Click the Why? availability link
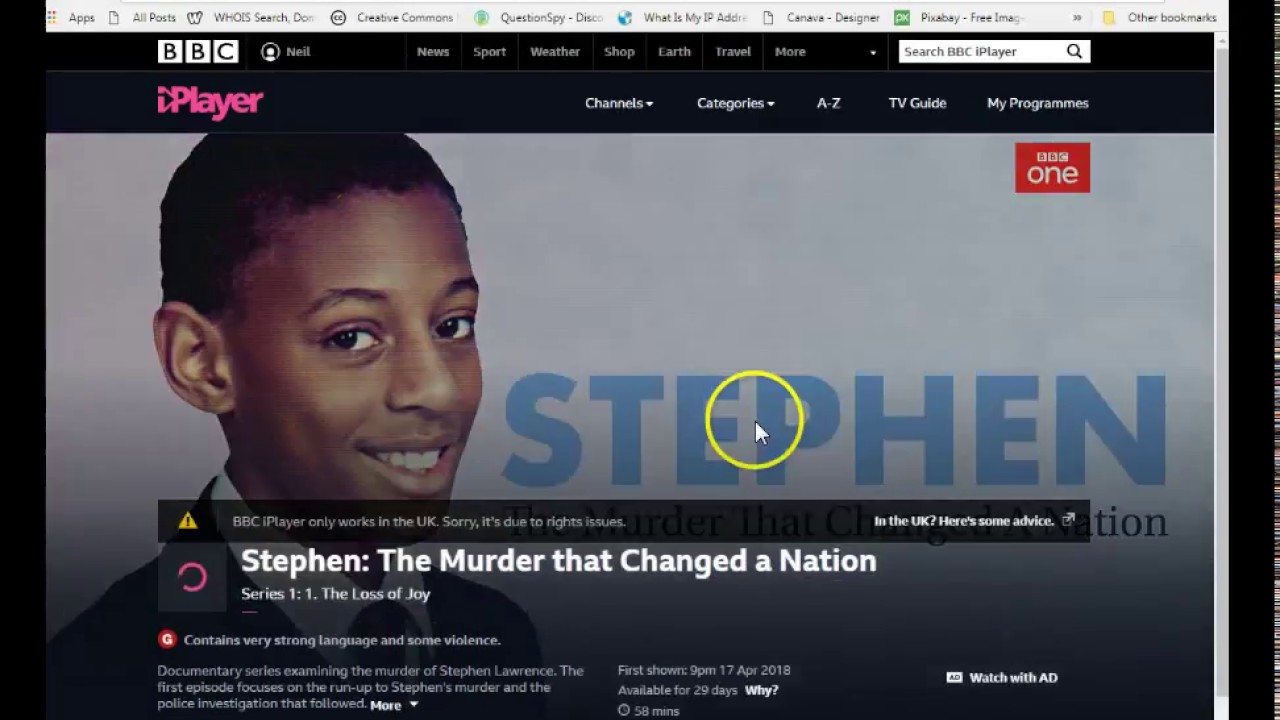 tap(761, 690)
